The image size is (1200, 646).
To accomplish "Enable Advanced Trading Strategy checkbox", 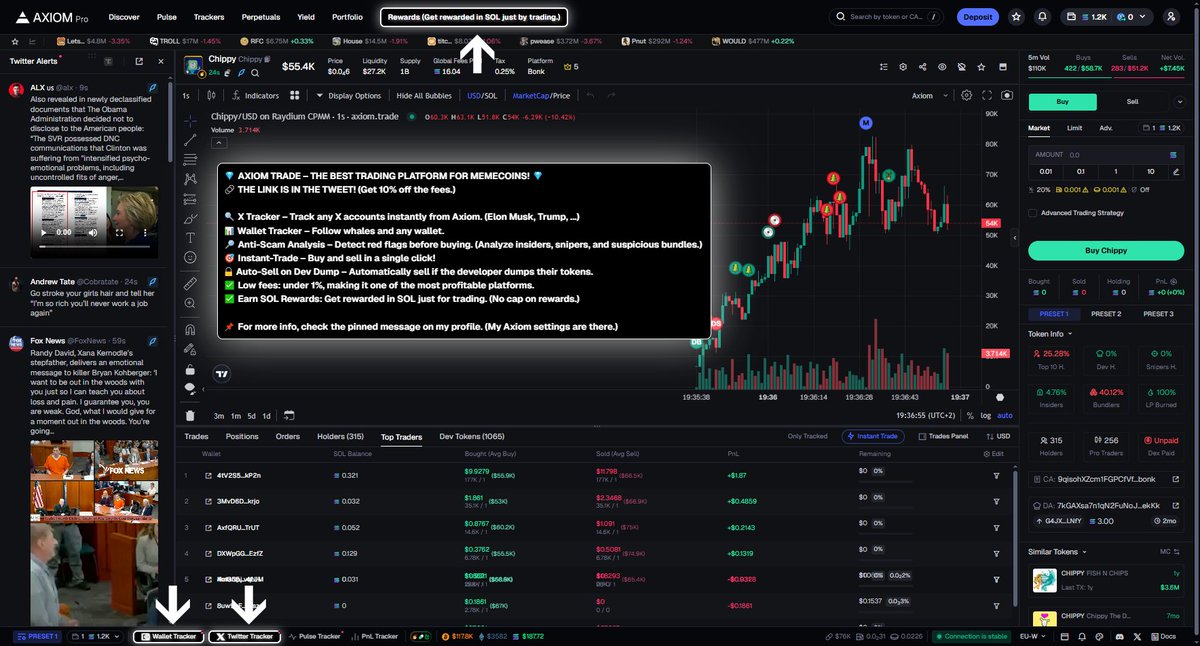I will coord(1033,212).
